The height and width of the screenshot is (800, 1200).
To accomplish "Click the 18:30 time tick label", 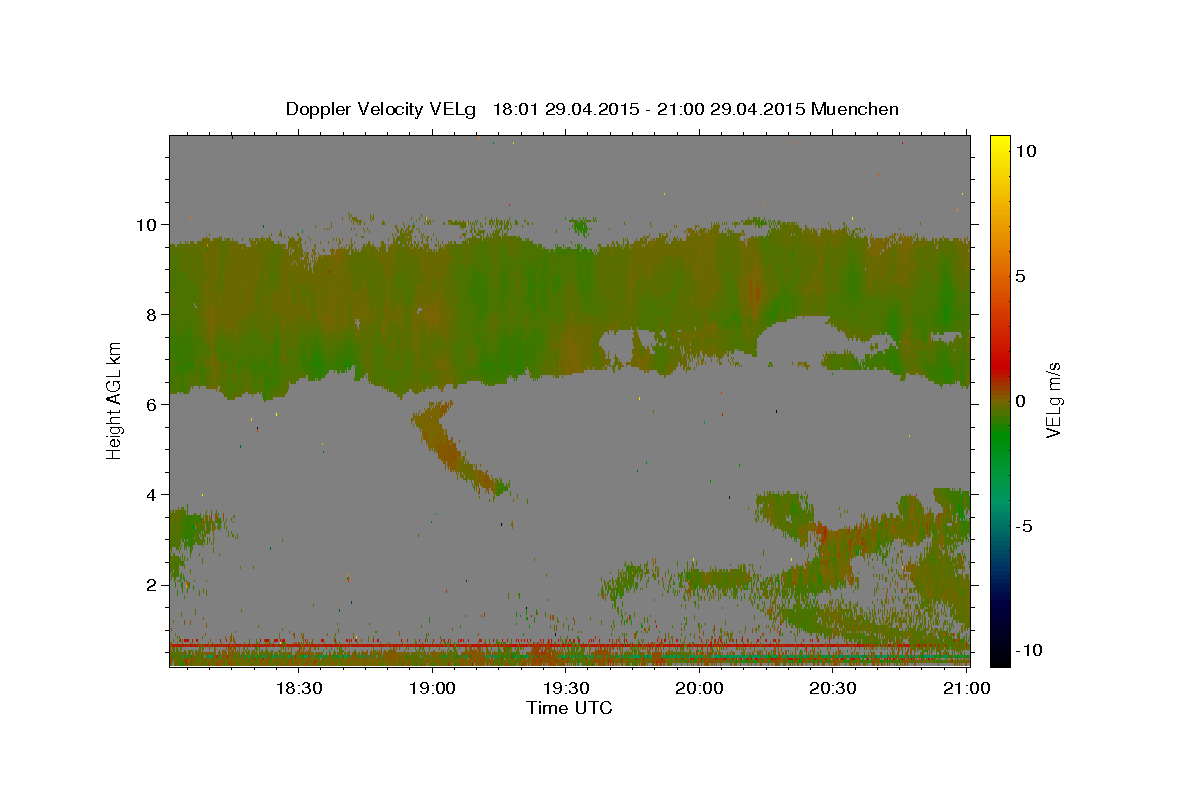I will coord(298,688).
